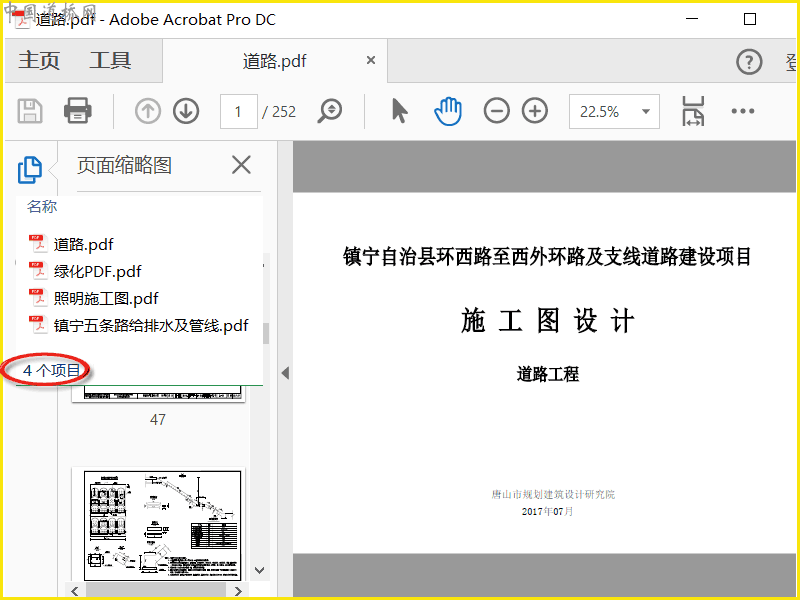Click the Save file icon
The image size is (800, 600).
[30, 111]
